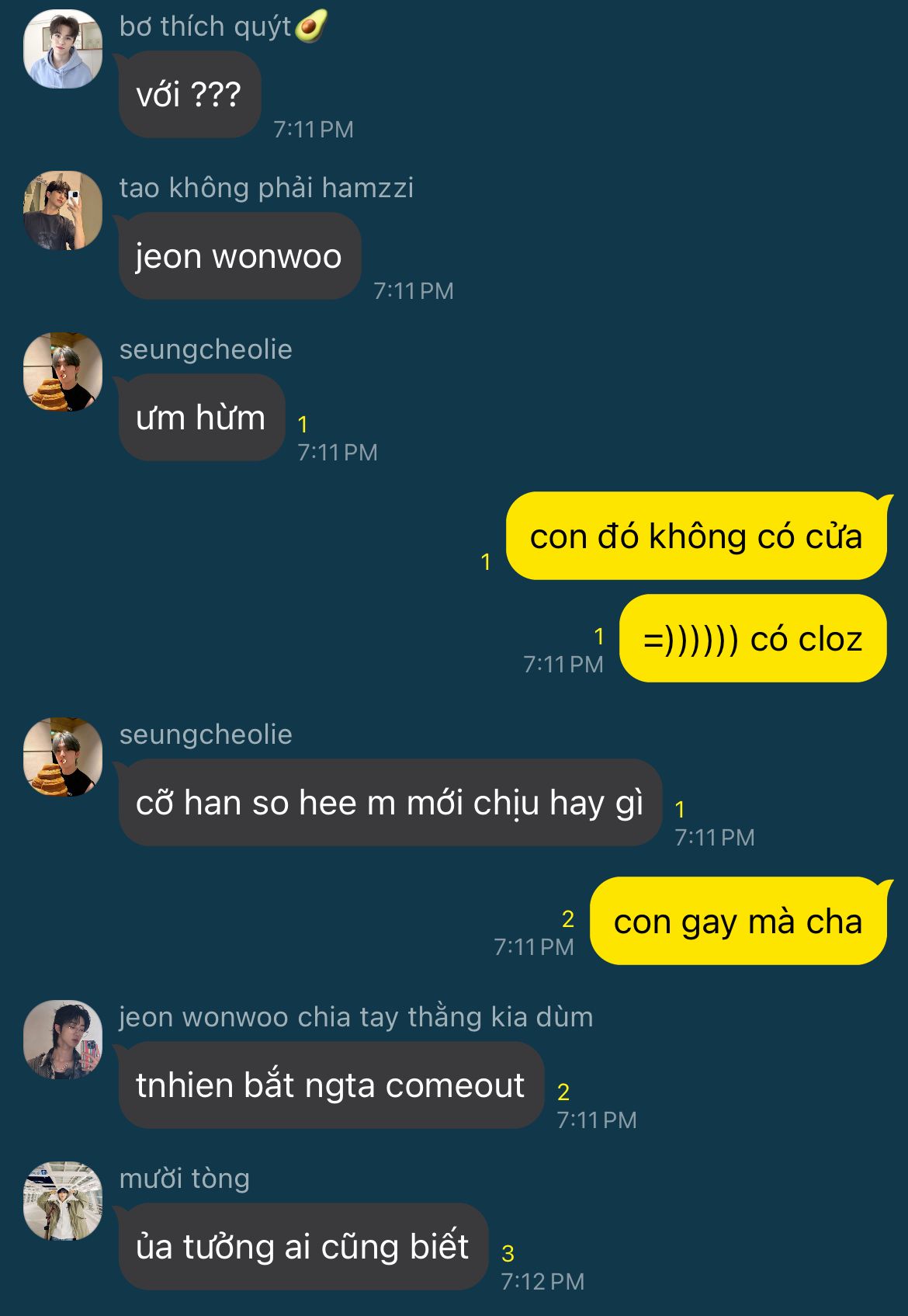Tap the 'con gay mà cha' bubble
Viewport: 908px width, 1316px height.
pos(738,921)
